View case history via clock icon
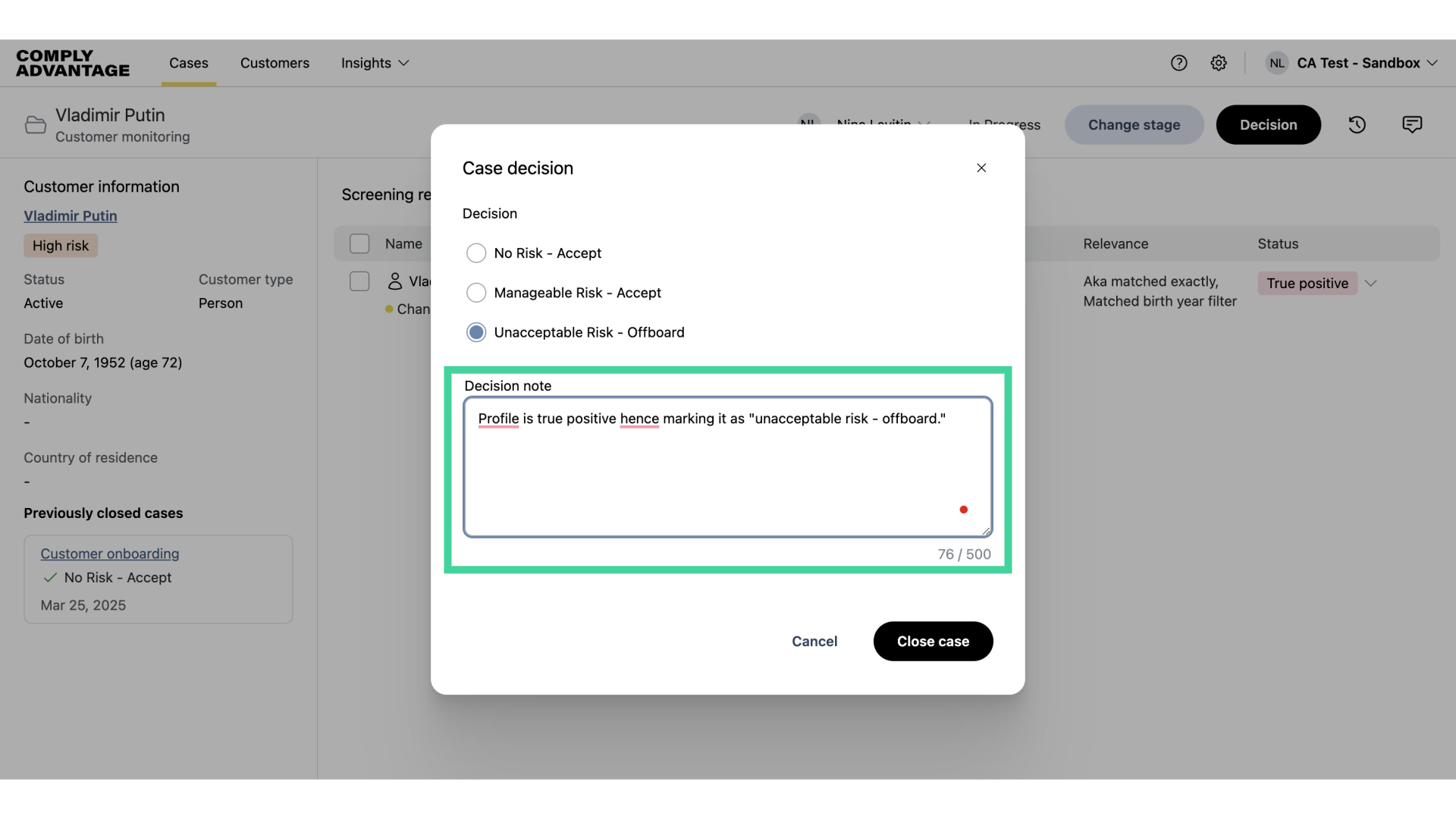 1357,124
